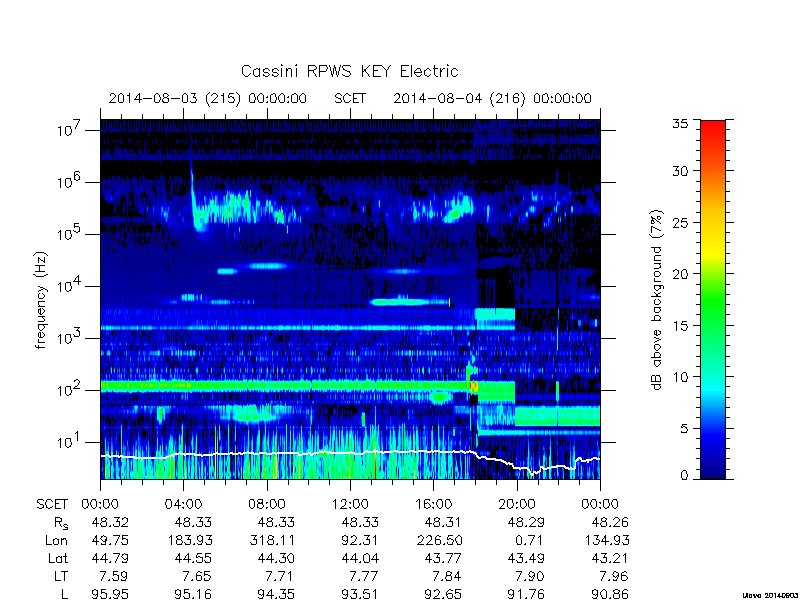This screenshot has height=600, width=800.
Task: Click the Lon value 183.93
Action: click(x=190, y=540)
